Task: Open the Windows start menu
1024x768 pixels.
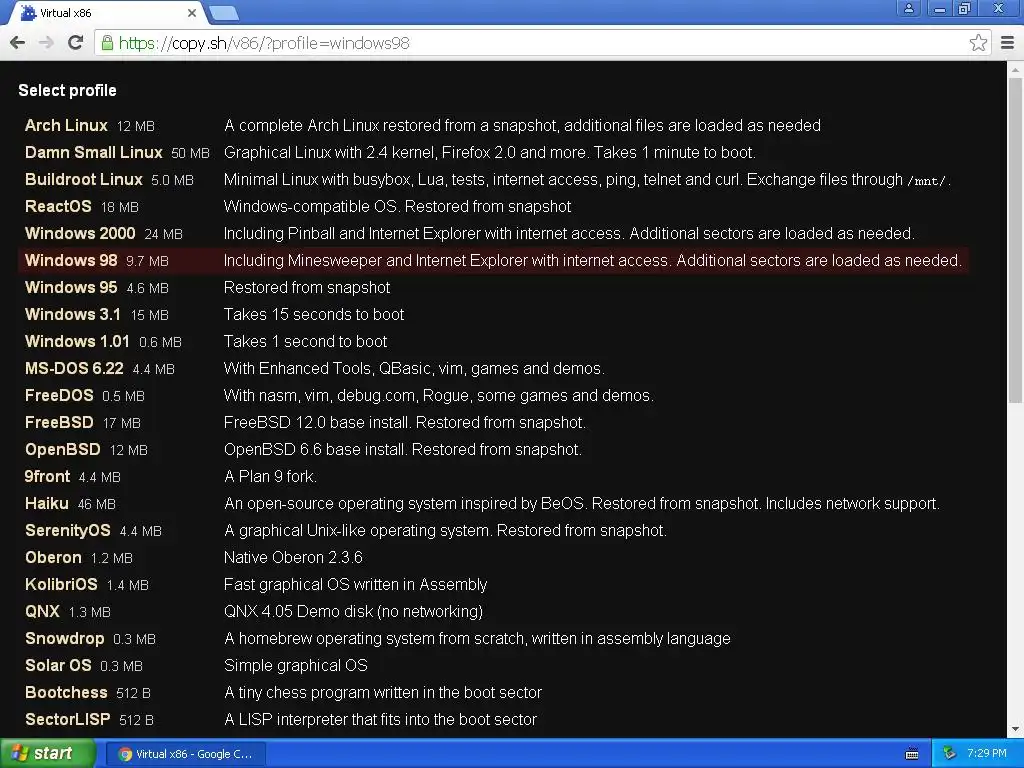Action: click(48, 754)
